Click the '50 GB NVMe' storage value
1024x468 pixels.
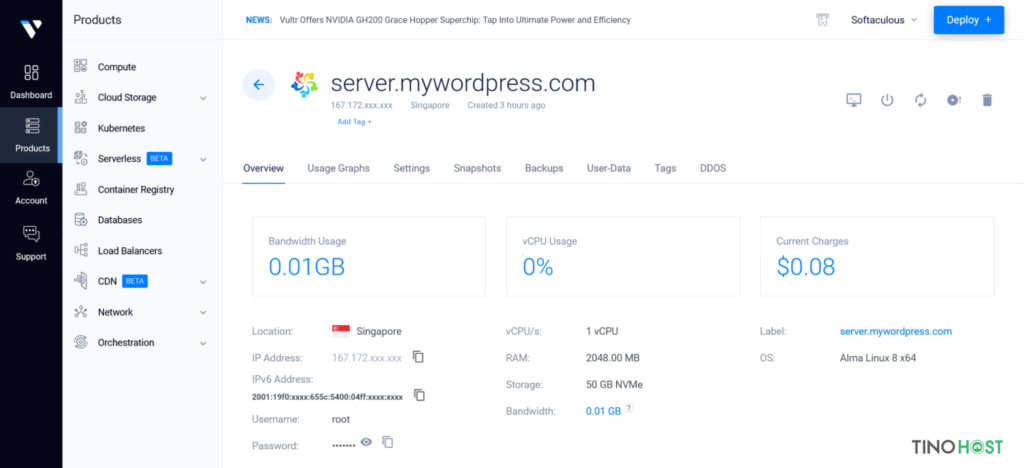coord(615,385)
